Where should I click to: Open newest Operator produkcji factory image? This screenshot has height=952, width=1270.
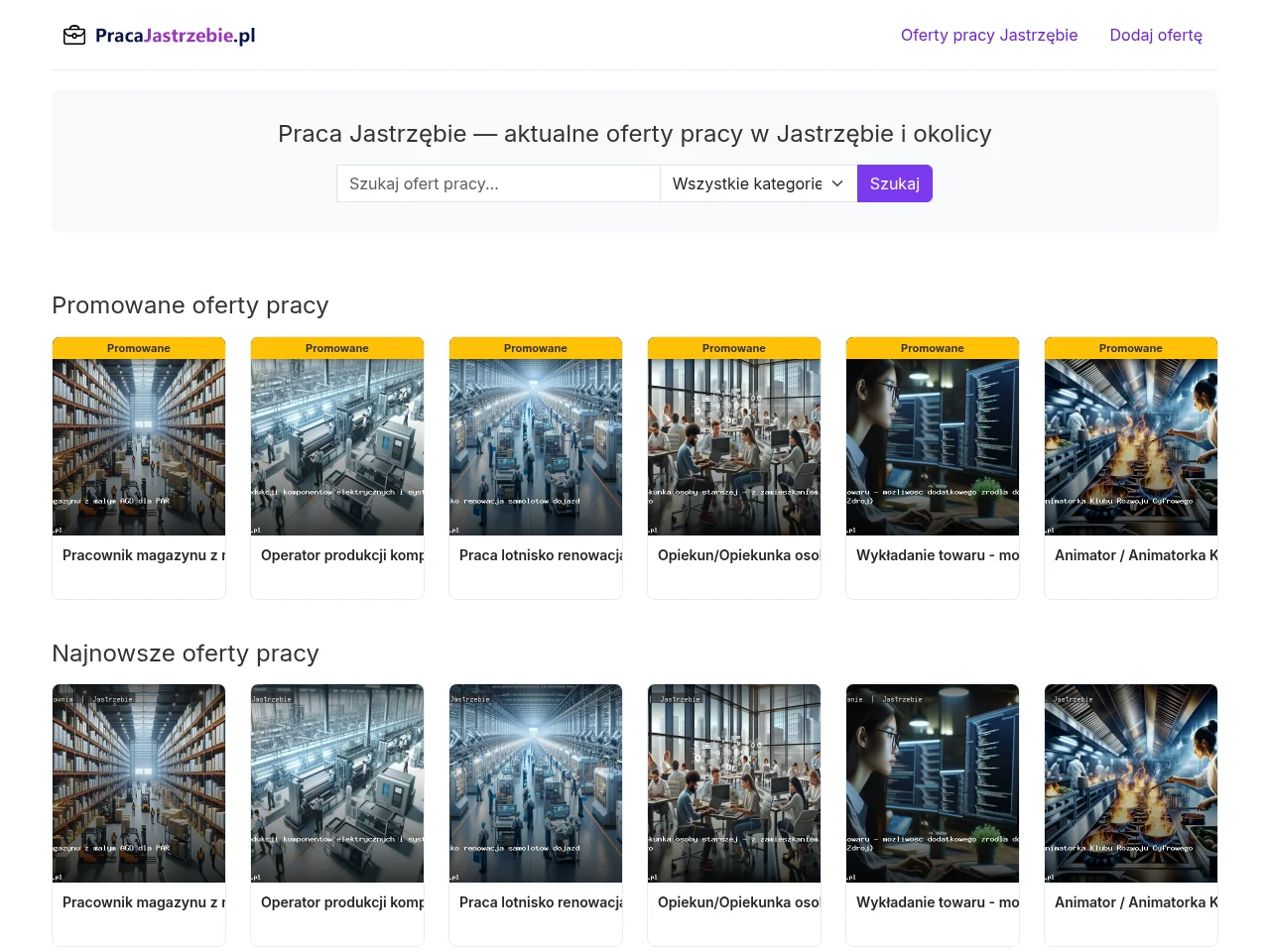(337, 783)
